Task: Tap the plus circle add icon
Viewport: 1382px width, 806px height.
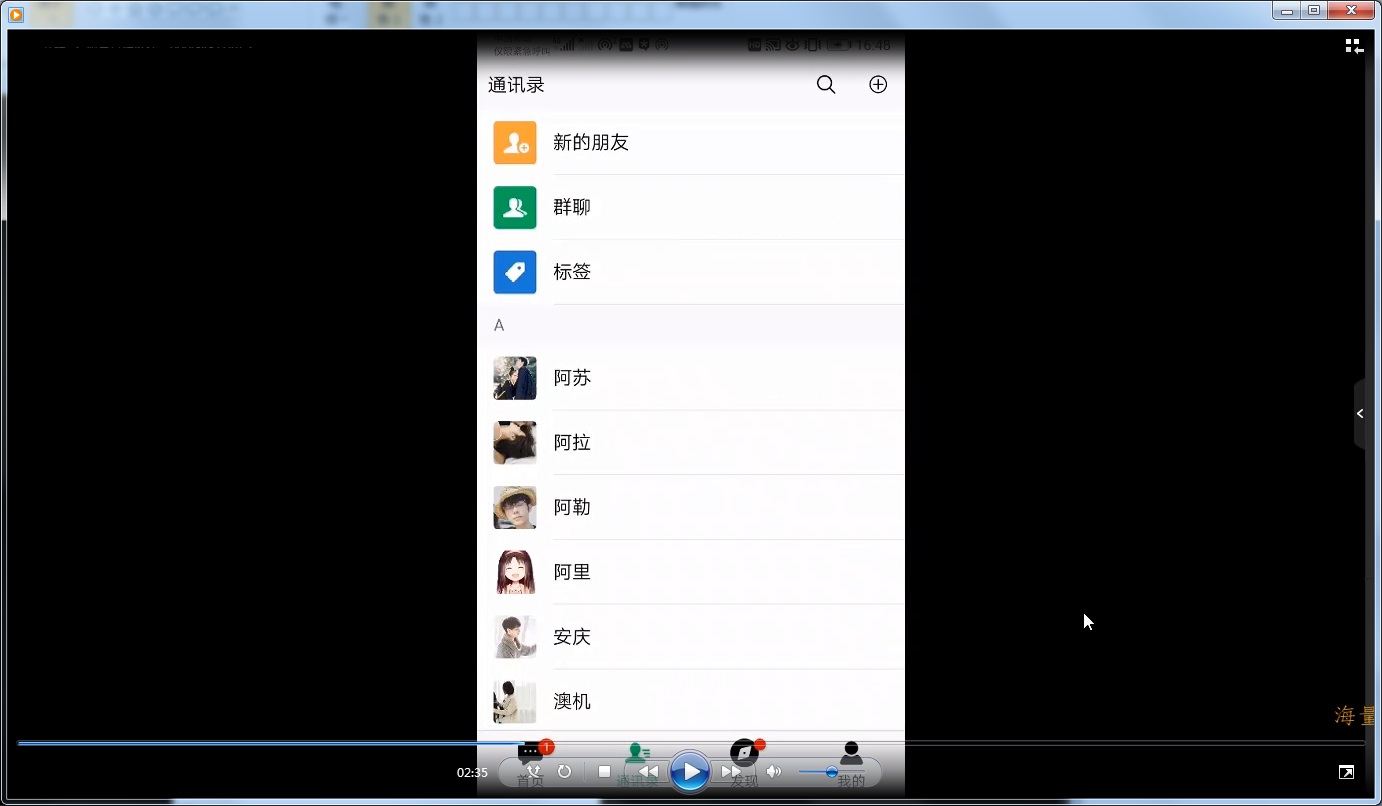Action: point(878,85)
